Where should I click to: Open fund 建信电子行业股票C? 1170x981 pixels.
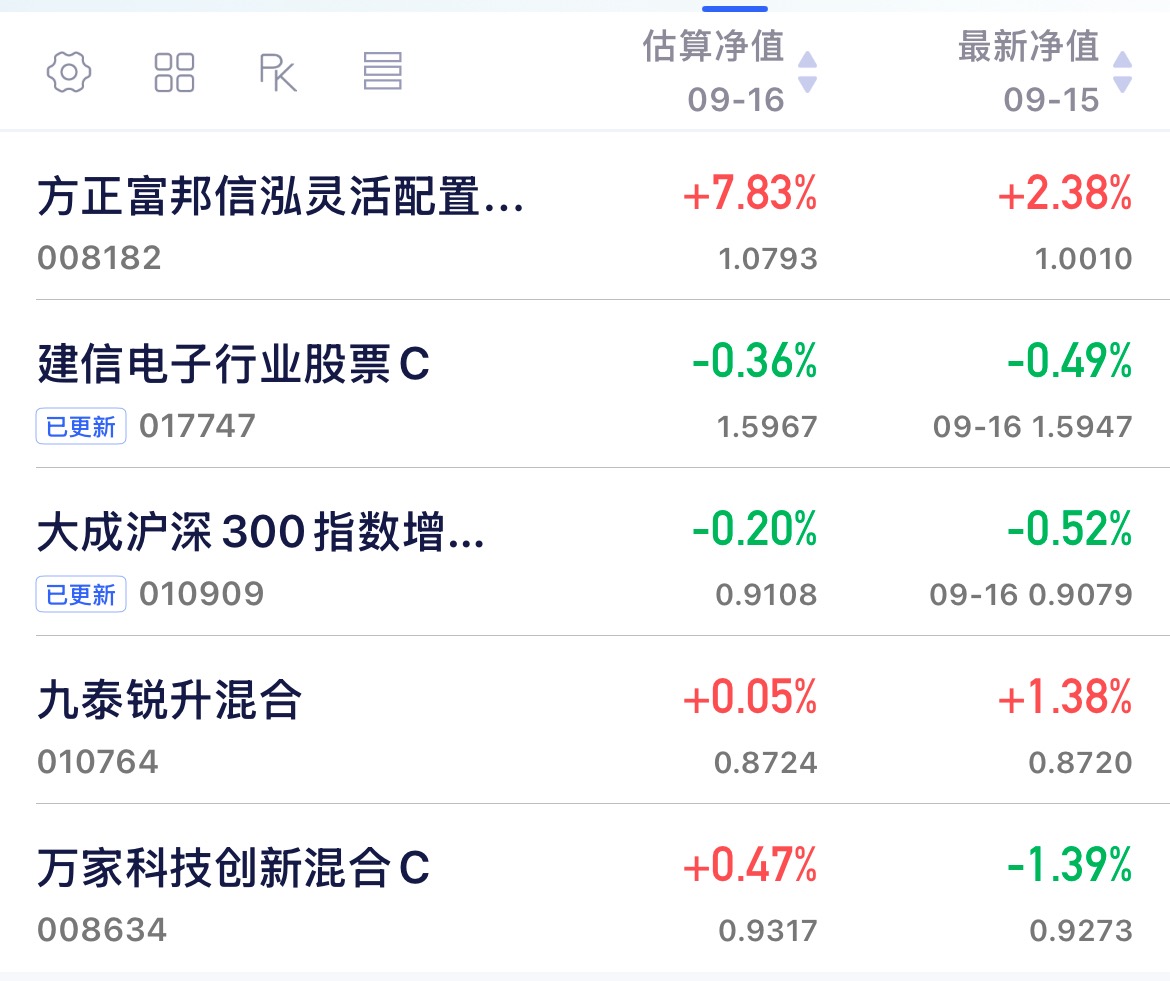(x=234, y=364)
